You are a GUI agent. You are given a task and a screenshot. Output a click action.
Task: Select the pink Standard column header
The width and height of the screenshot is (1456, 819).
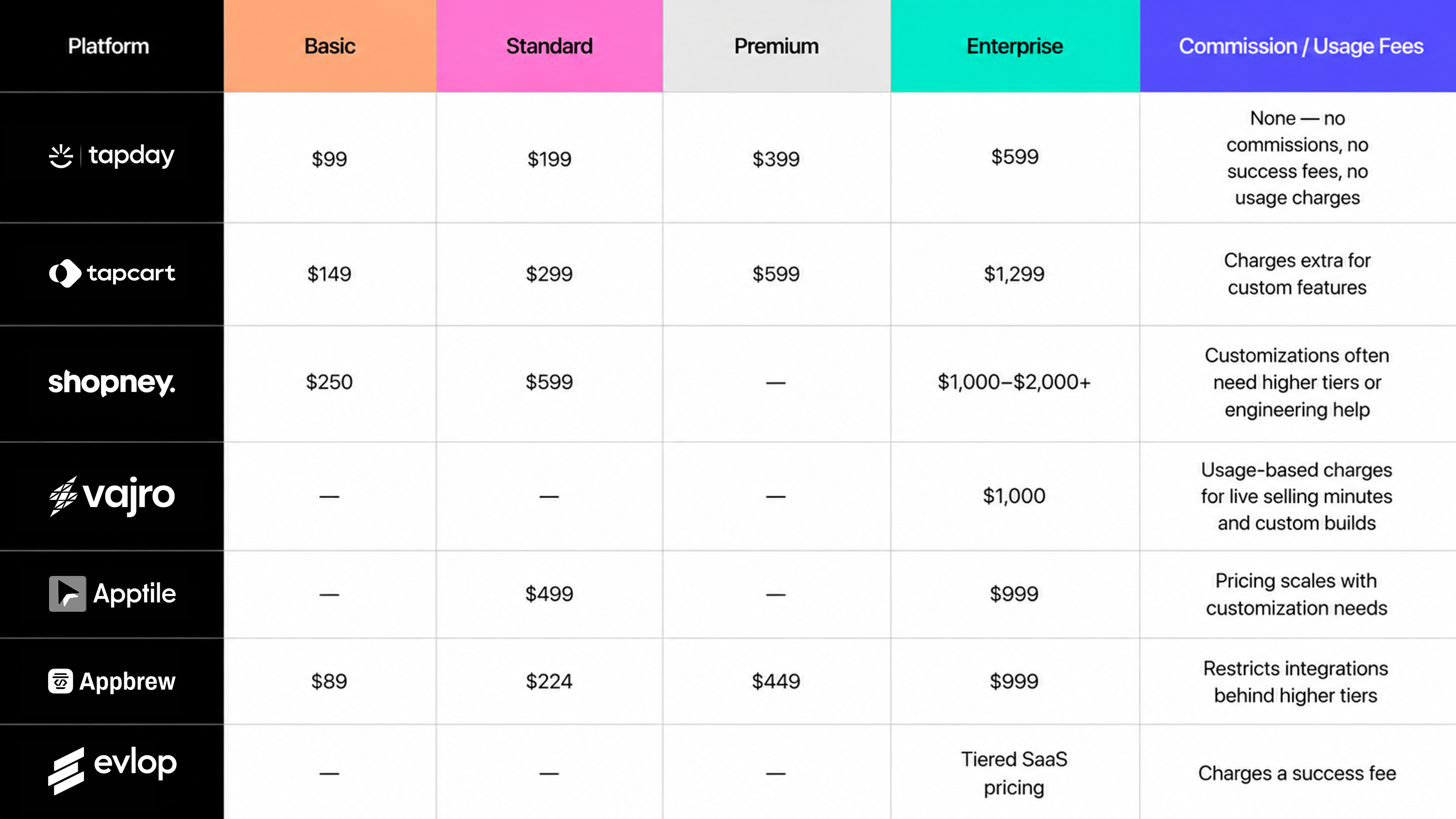click(549, 46)
